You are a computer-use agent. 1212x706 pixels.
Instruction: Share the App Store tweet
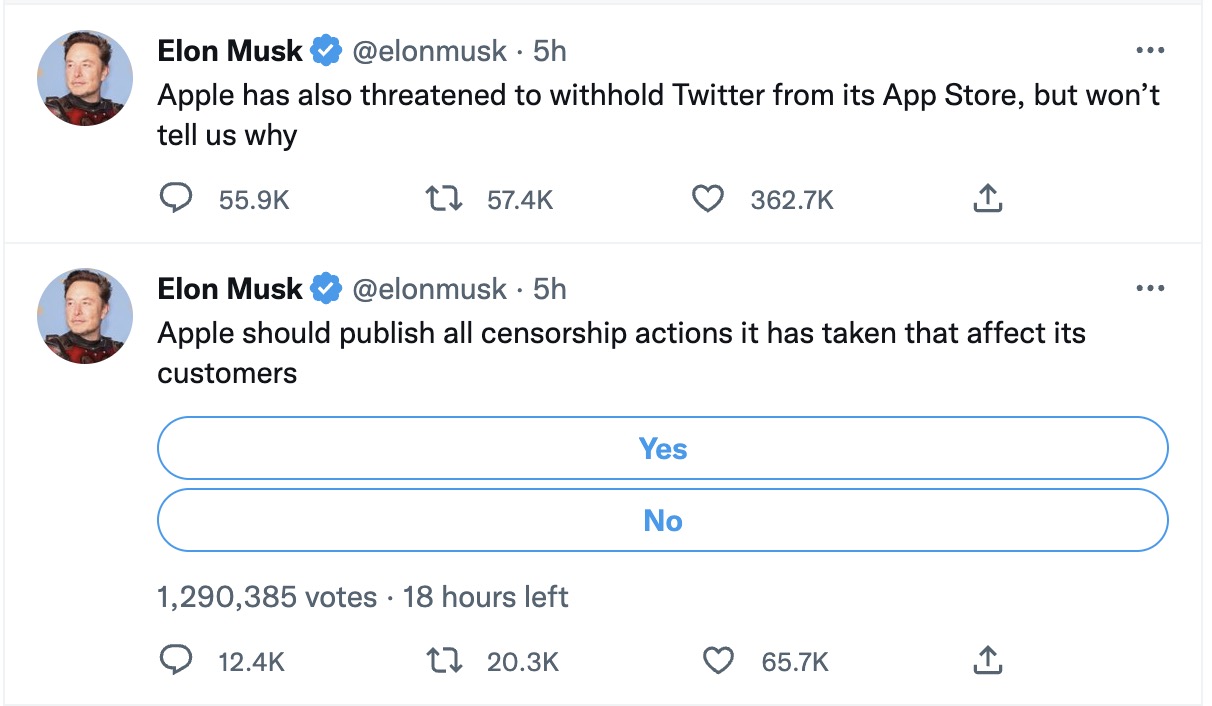987,200
